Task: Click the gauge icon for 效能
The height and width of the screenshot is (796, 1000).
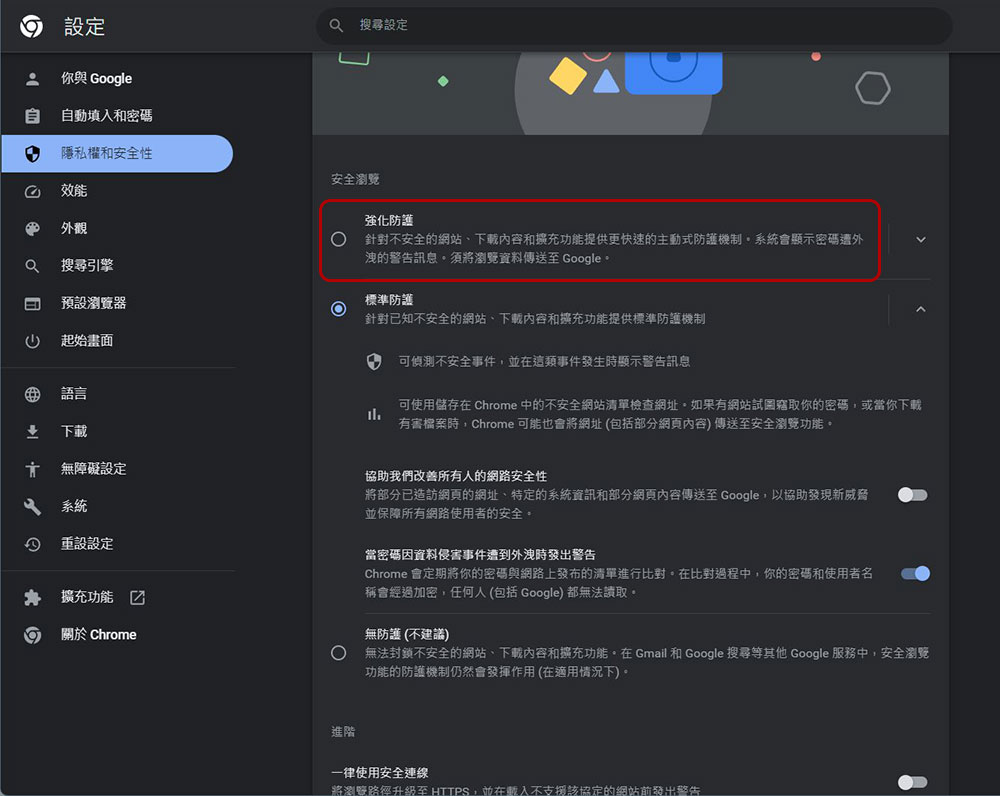Action: click(x=32, y=191)
